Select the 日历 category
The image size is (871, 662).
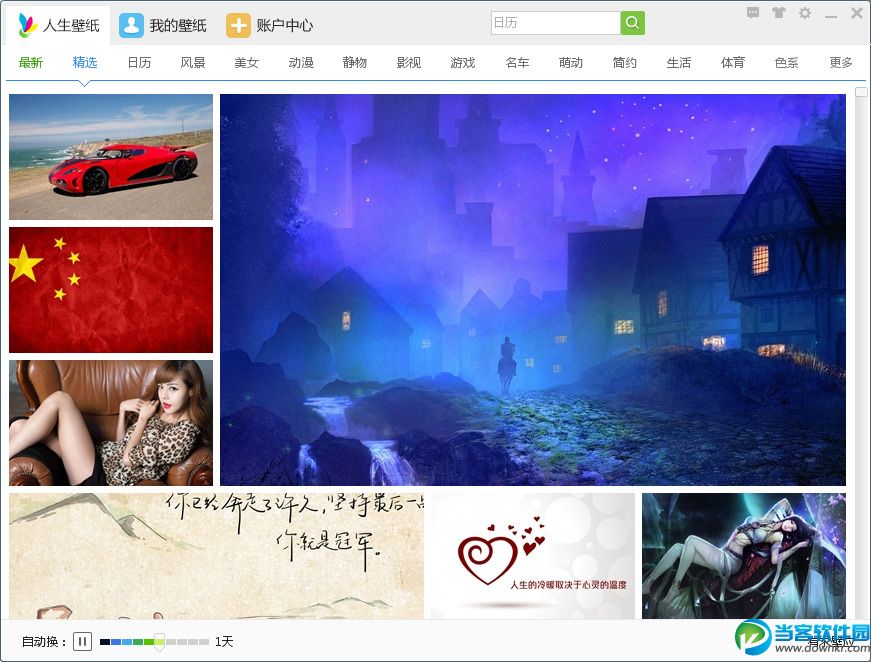139,63
